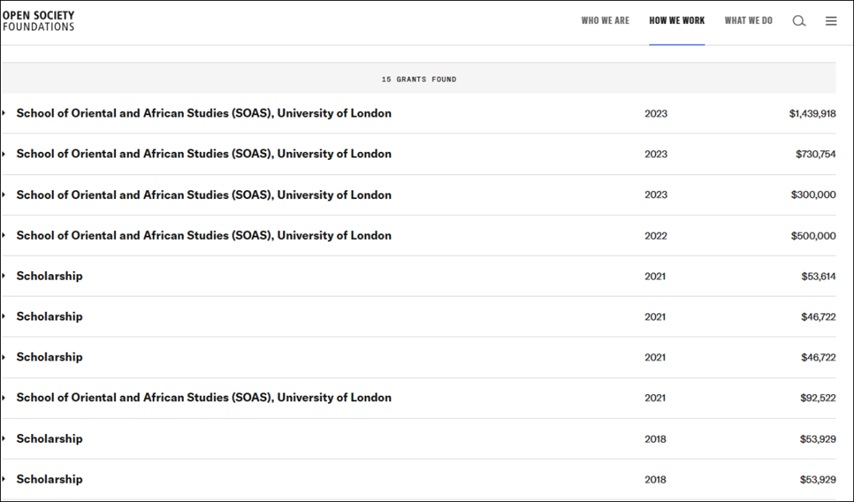The width and height of the screenshot is (854, 502).
Task: Expand triangle on the 2022 $500,000 grant
Action: coord(4,236)
